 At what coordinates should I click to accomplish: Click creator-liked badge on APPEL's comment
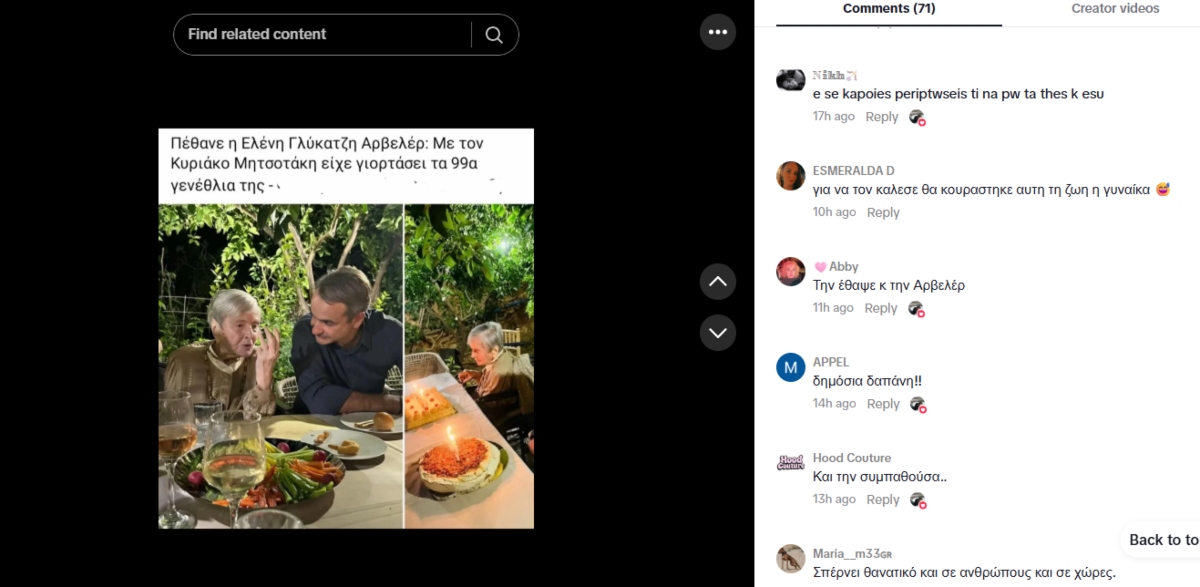[918, 405]
